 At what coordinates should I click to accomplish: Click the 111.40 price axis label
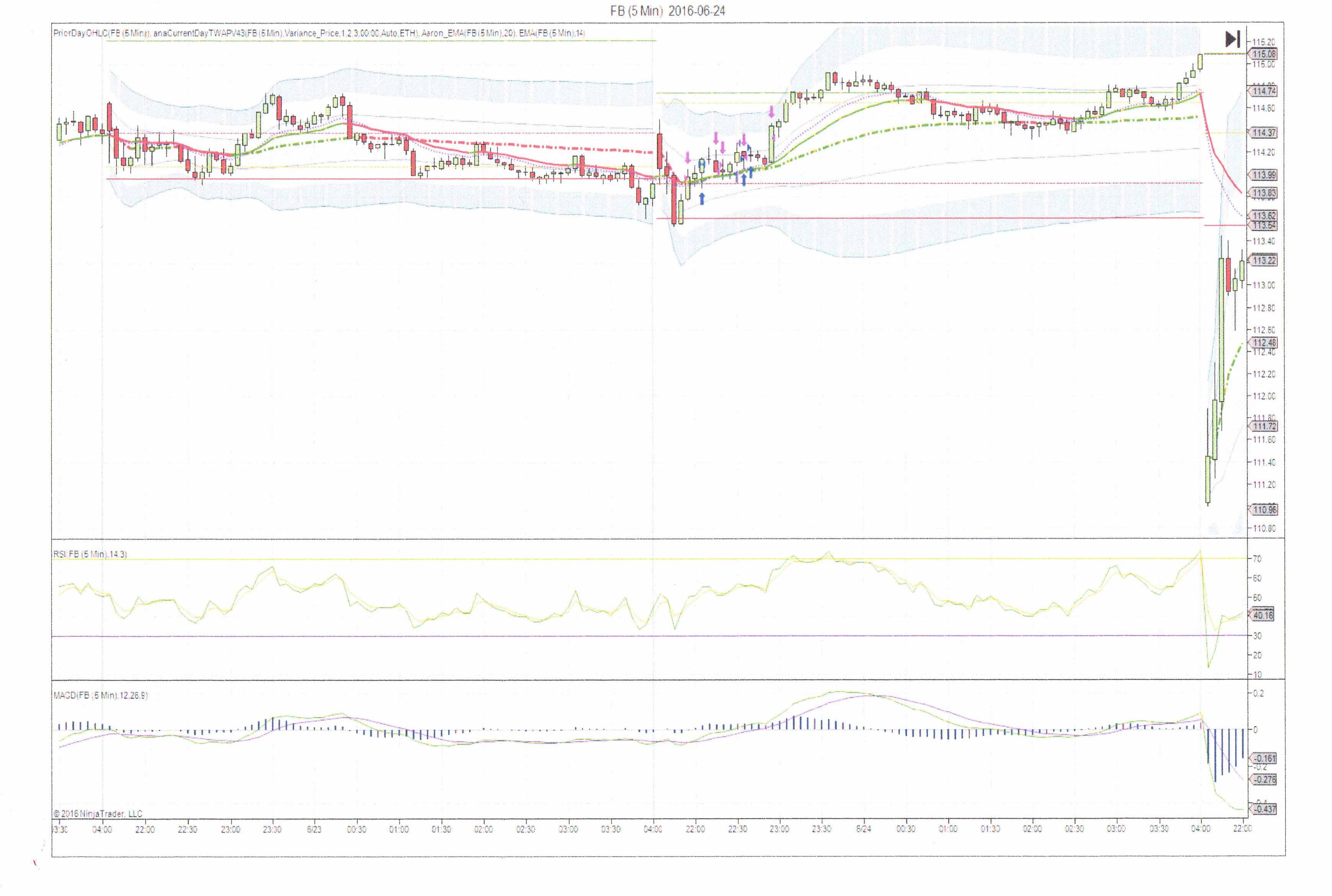click(1263, 462)
